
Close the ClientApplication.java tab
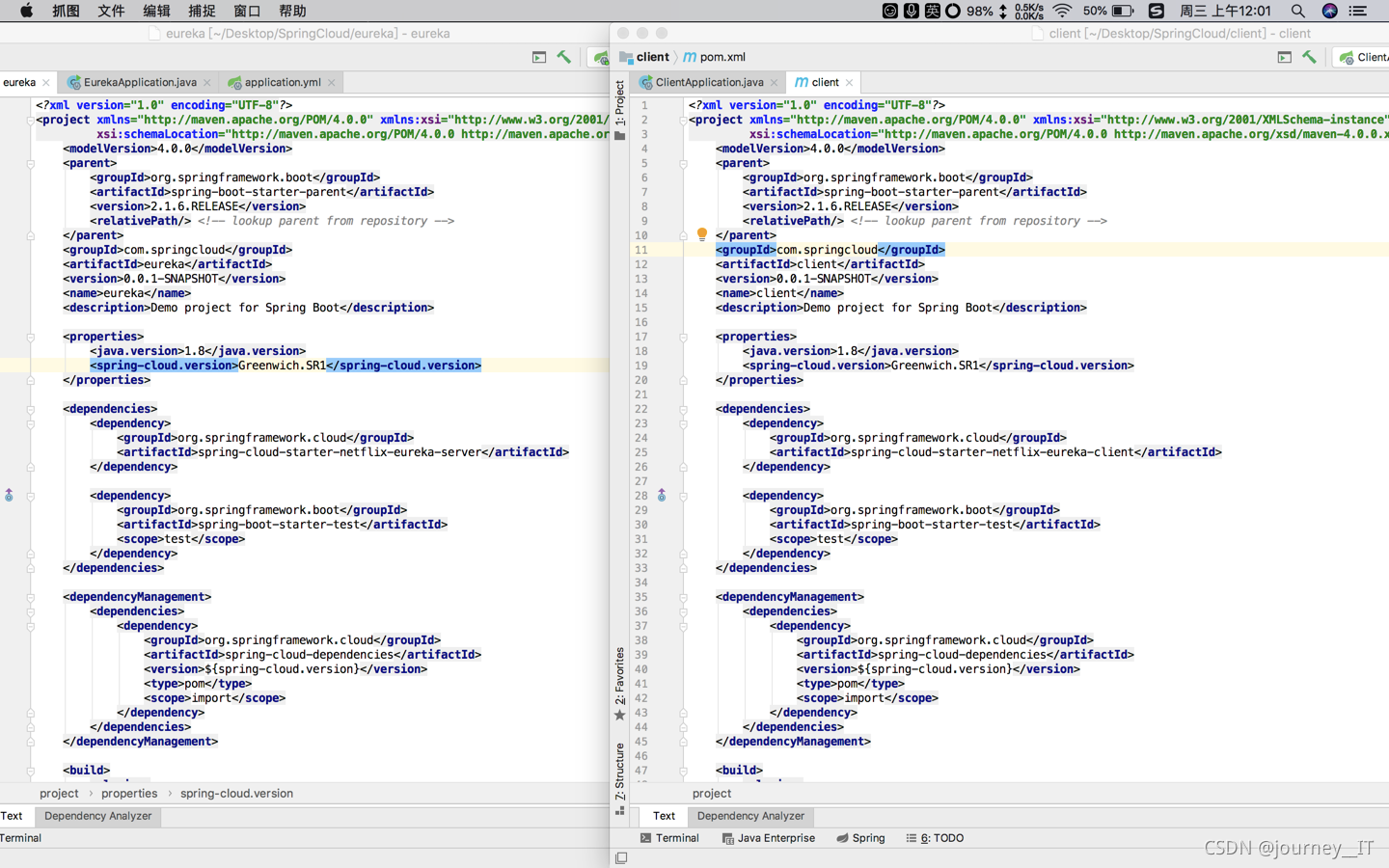tap(775, 83)
